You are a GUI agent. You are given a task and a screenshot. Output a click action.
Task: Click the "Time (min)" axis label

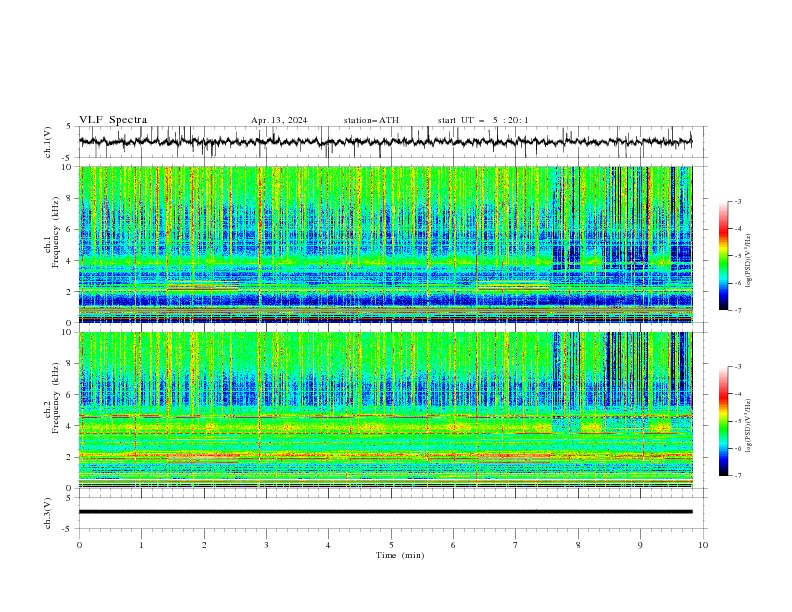pos(400,555)
